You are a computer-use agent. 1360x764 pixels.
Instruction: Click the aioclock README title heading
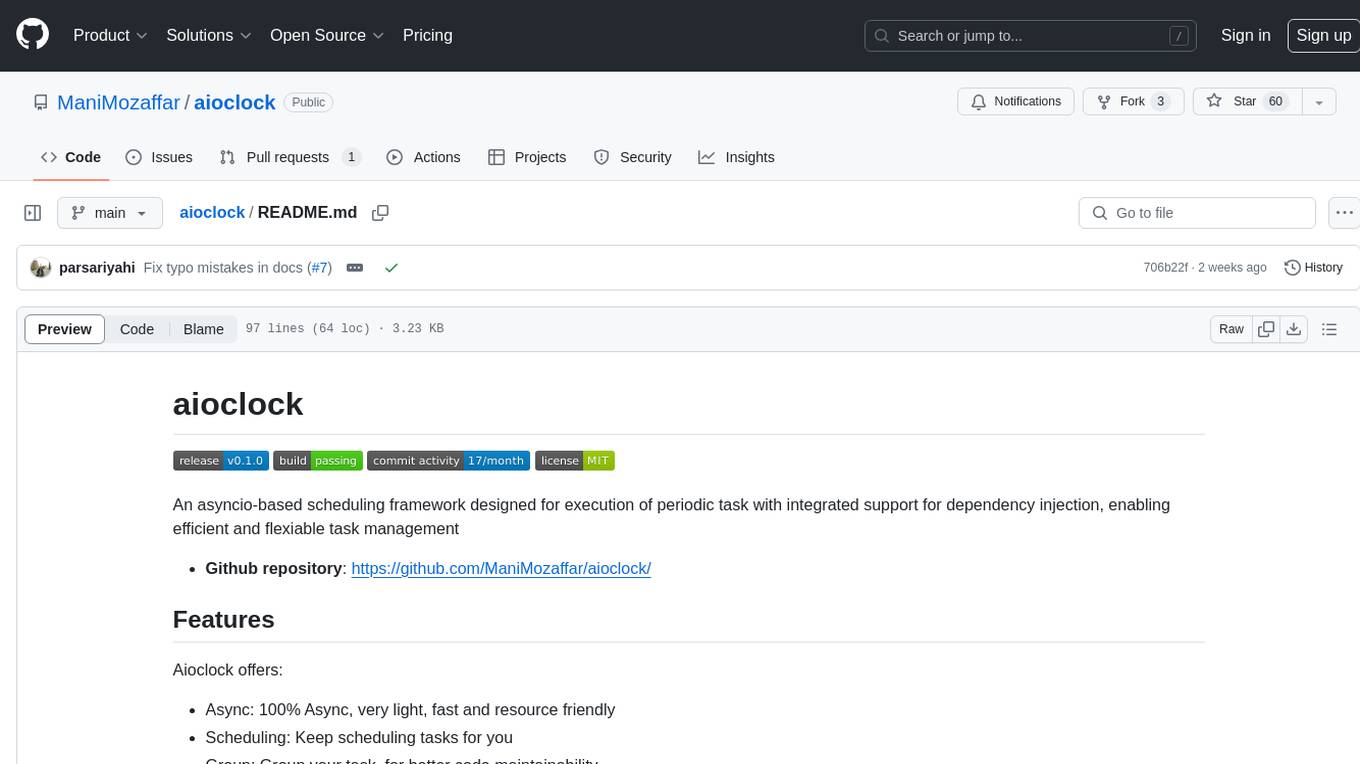(238, 404)
